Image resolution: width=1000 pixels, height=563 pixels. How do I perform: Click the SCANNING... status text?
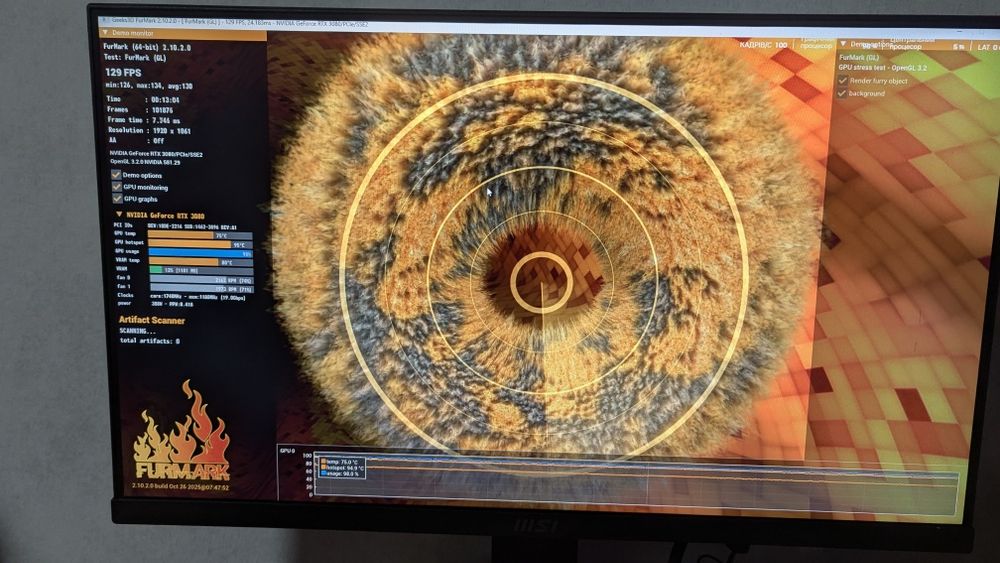point(137,331)
